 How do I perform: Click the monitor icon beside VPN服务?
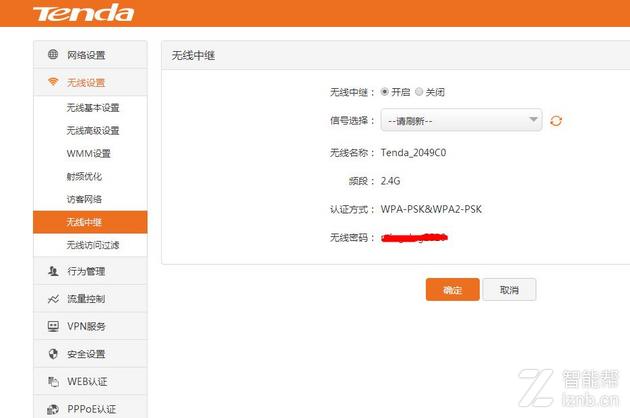[53, 326]
